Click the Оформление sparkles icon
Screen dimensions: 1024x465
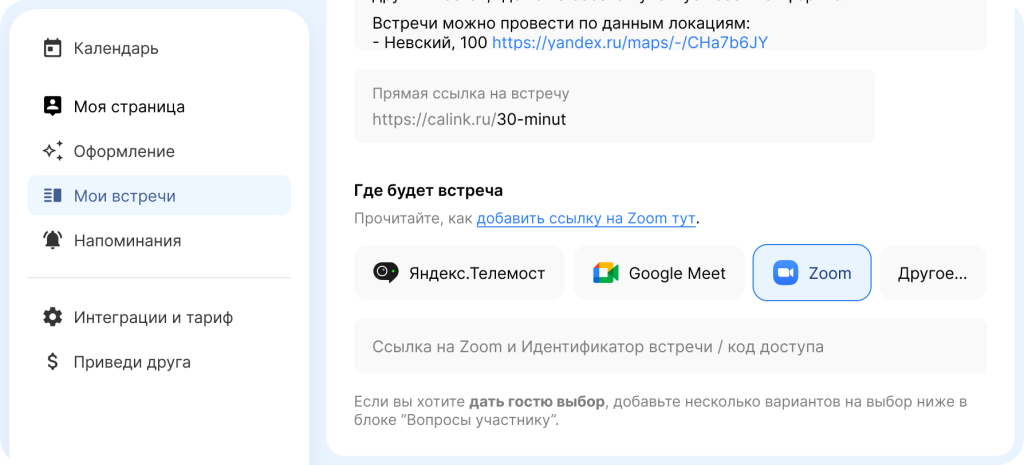[x=53, y=151]
